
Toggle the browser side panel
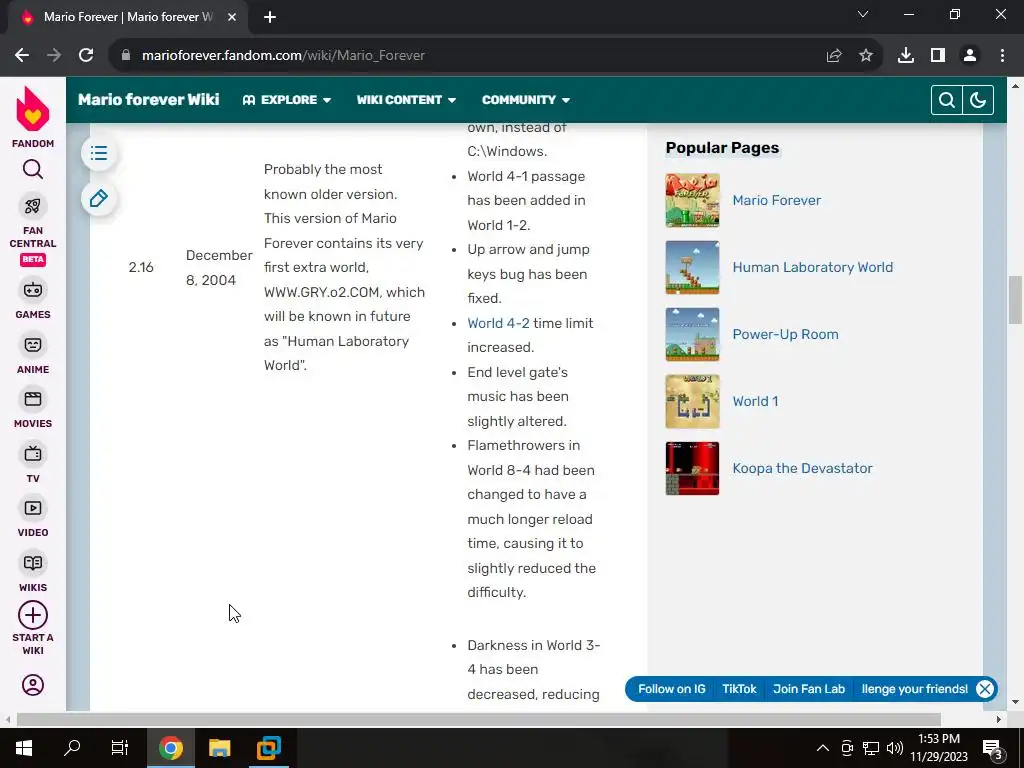pos(938,56)
